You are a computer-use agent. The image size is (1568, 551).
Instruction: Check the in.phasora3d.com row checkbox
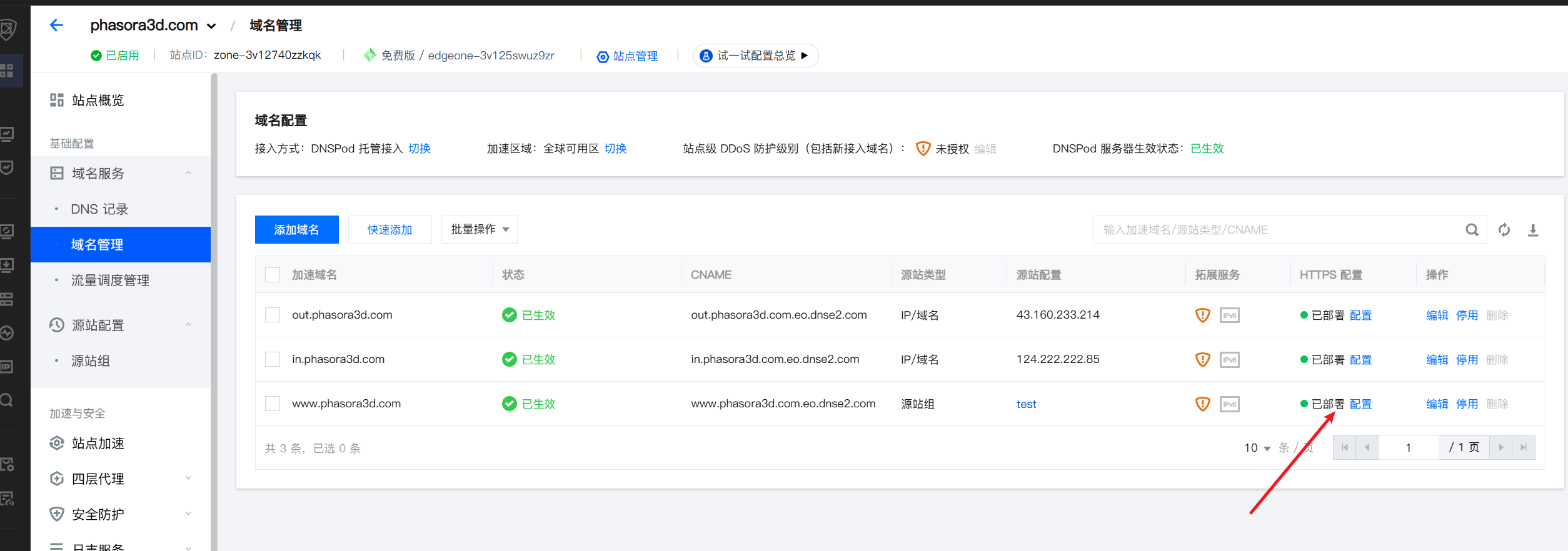pyautogui.click(x=273, y=359)
